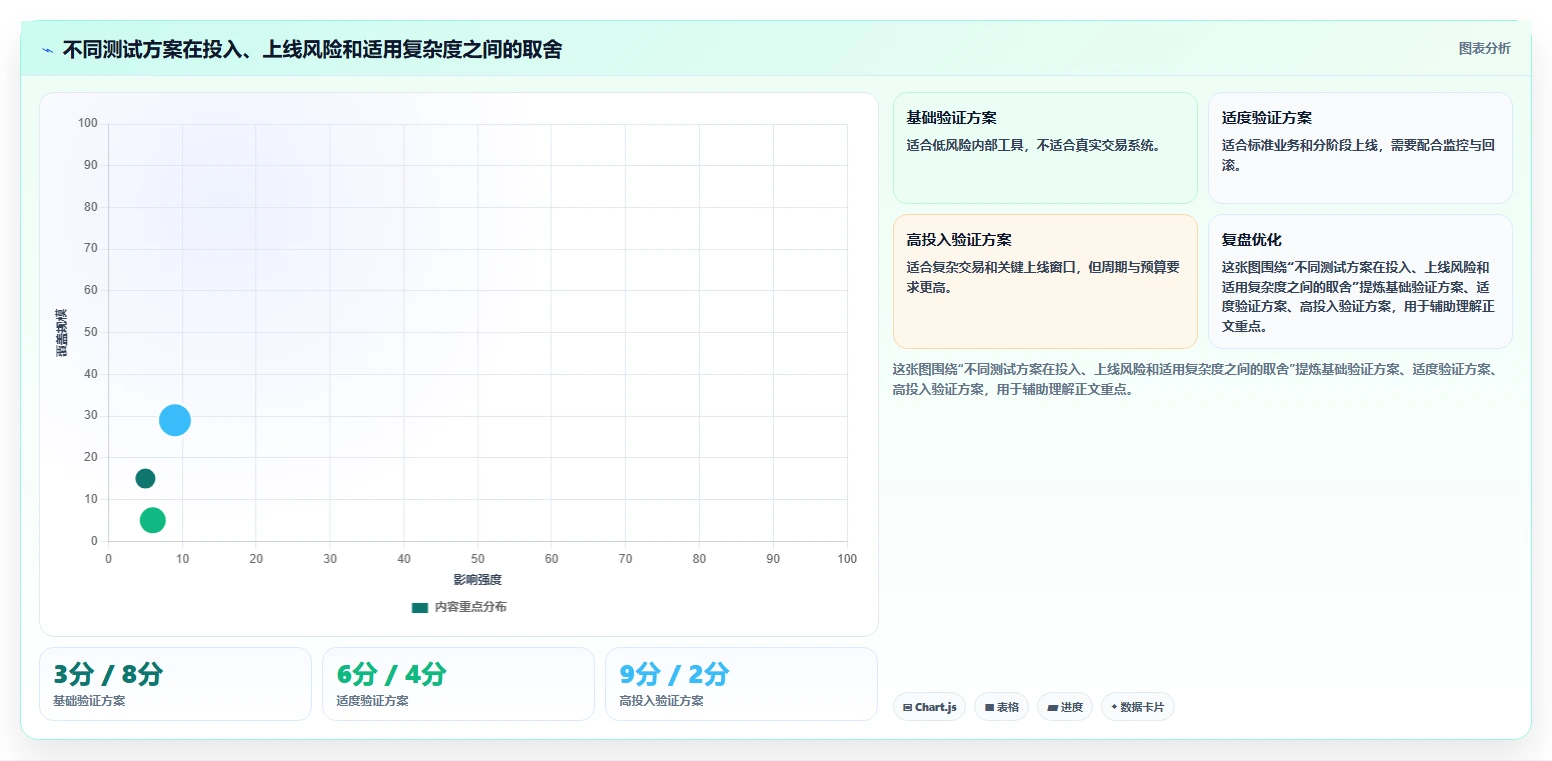
Task: Select the dark teal bubble on chart
Action: [x=145, y=479]
